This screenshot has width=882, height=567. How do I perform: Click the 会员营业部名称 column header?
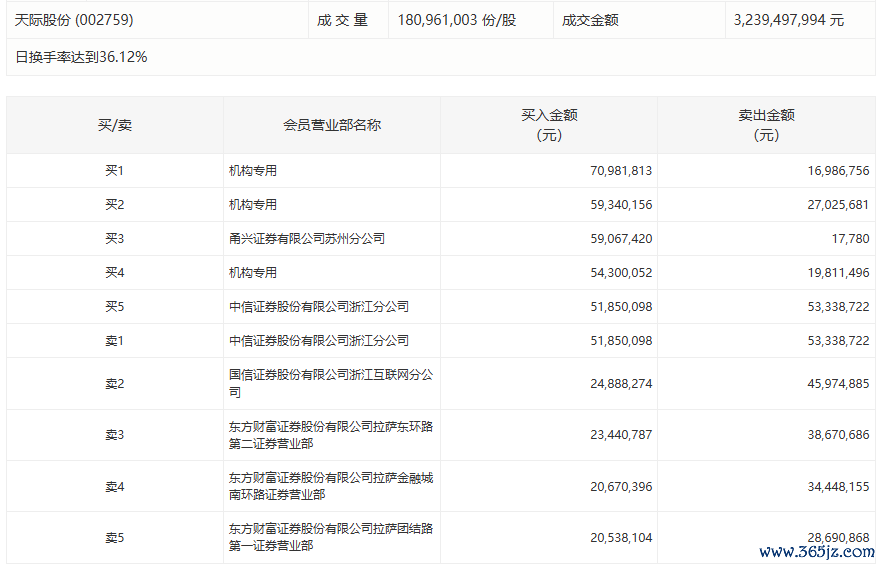(x=331, y=125)
